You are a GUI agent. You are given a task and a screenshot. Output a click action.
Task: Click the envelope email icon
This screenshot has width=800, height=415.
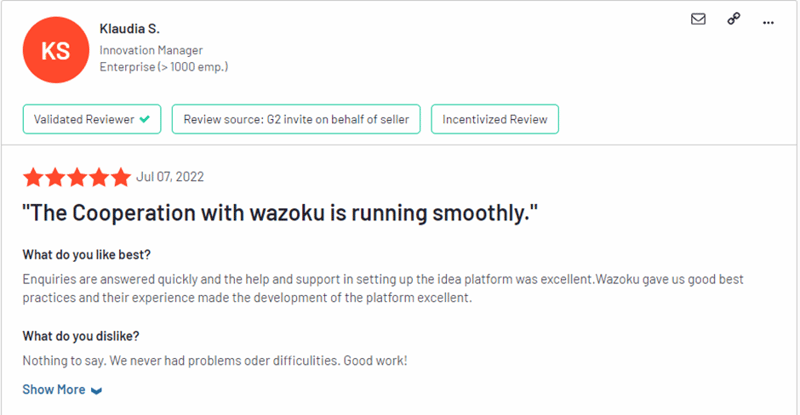[698, 19]
